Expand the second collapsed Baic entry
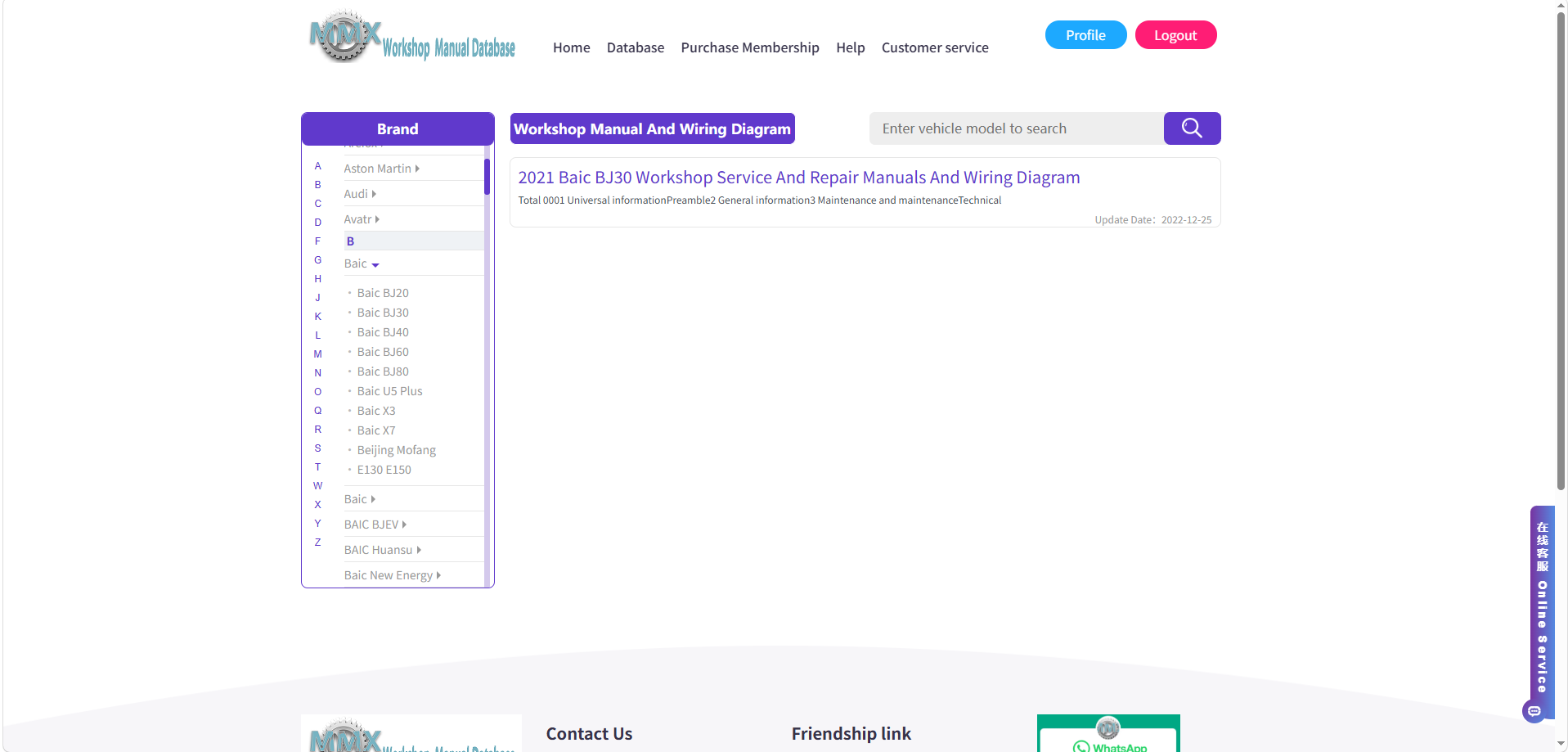The image size is (1568, 752). (359, 499)
